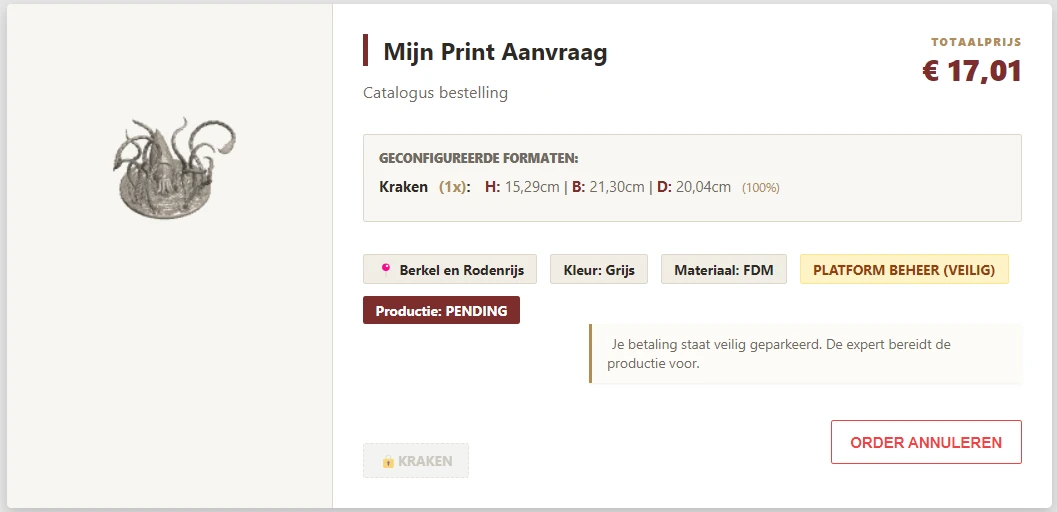Click the GECONFIGUREERDE FORMATEN heading
1057x512 pixels.
(479, 158)
